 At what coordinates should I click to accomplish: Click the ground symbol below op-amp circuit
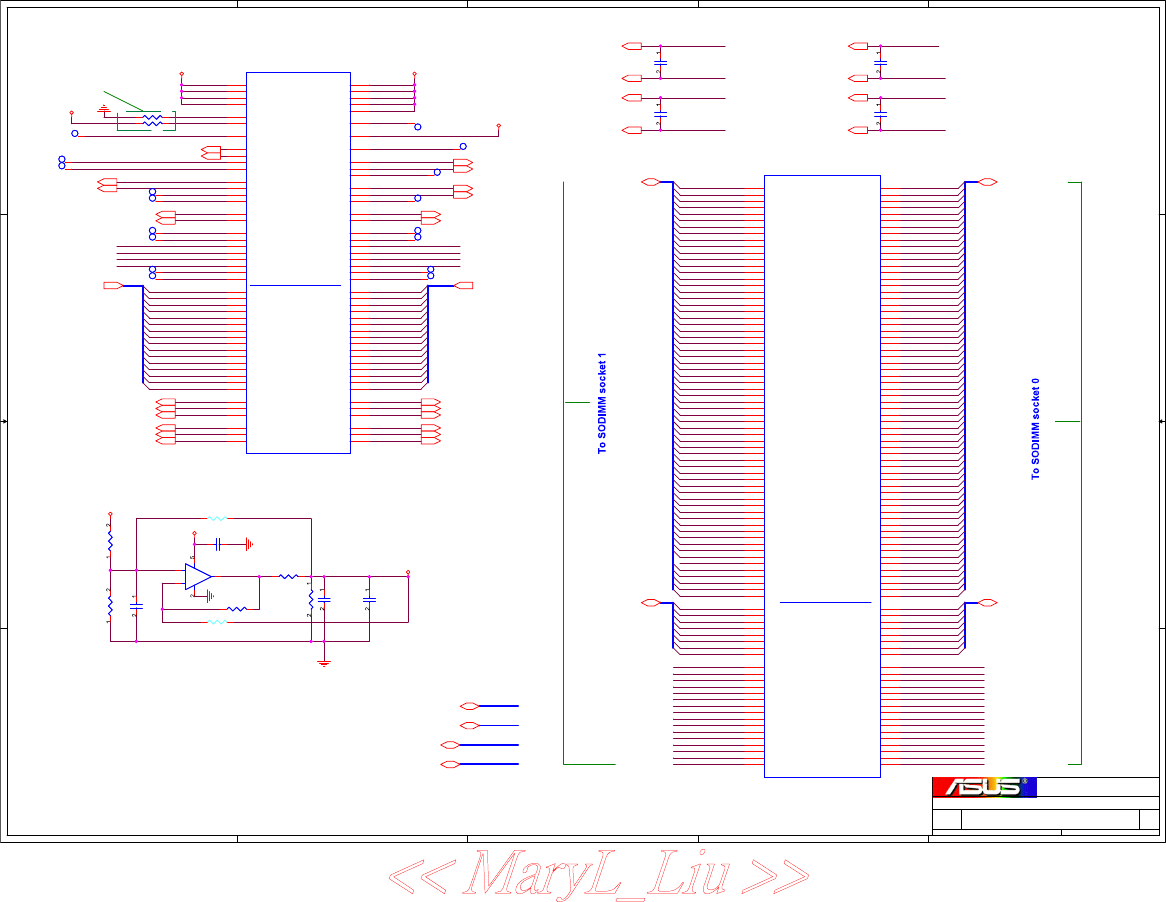tap(323, 663)
